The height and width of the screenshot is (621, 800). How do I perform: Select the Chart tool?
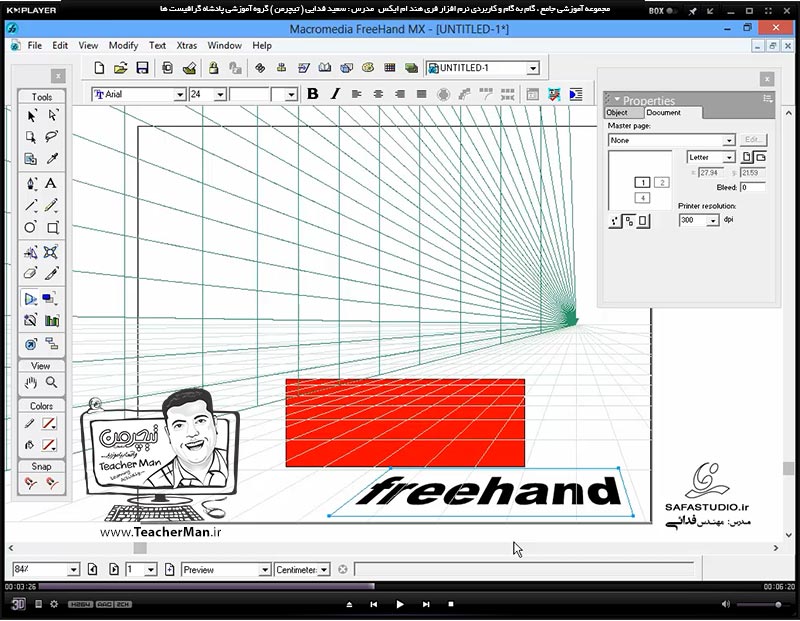[x=52, y=320]
